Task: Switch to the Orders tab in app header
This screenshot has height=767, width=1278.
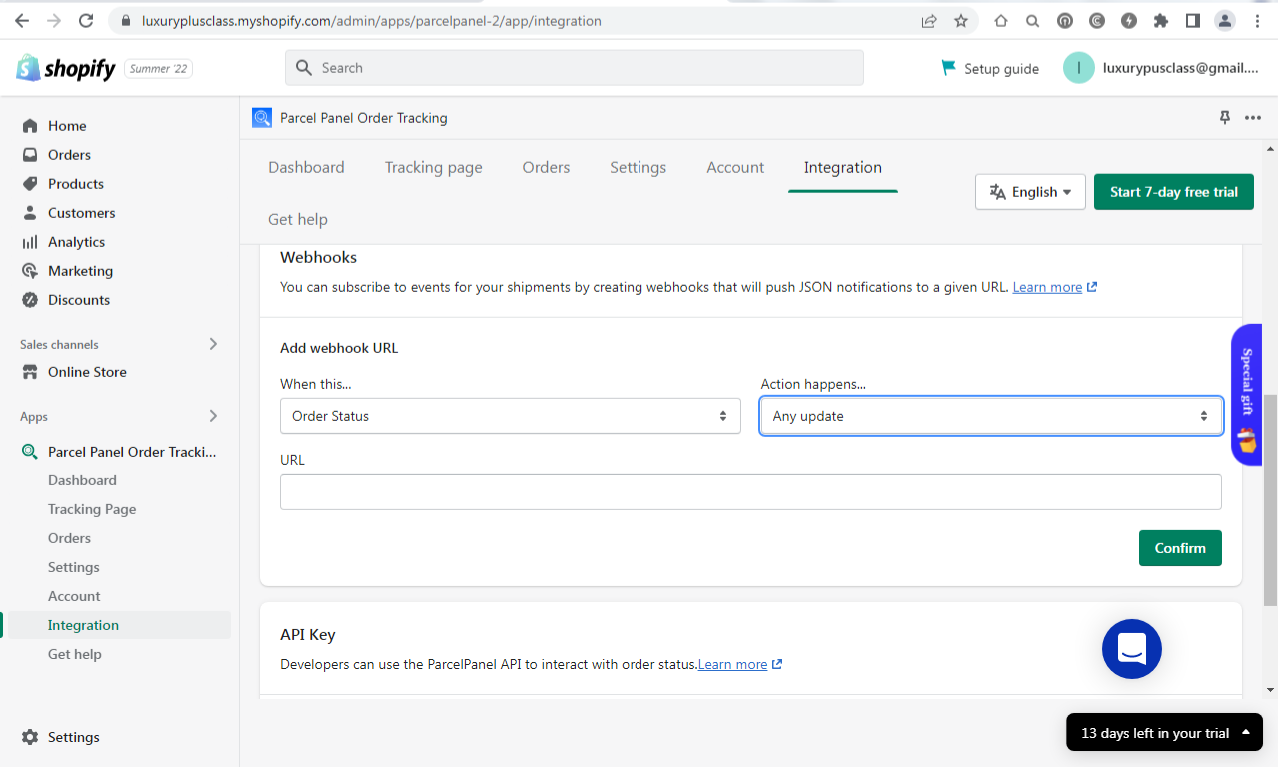Action: pos(546,167)
